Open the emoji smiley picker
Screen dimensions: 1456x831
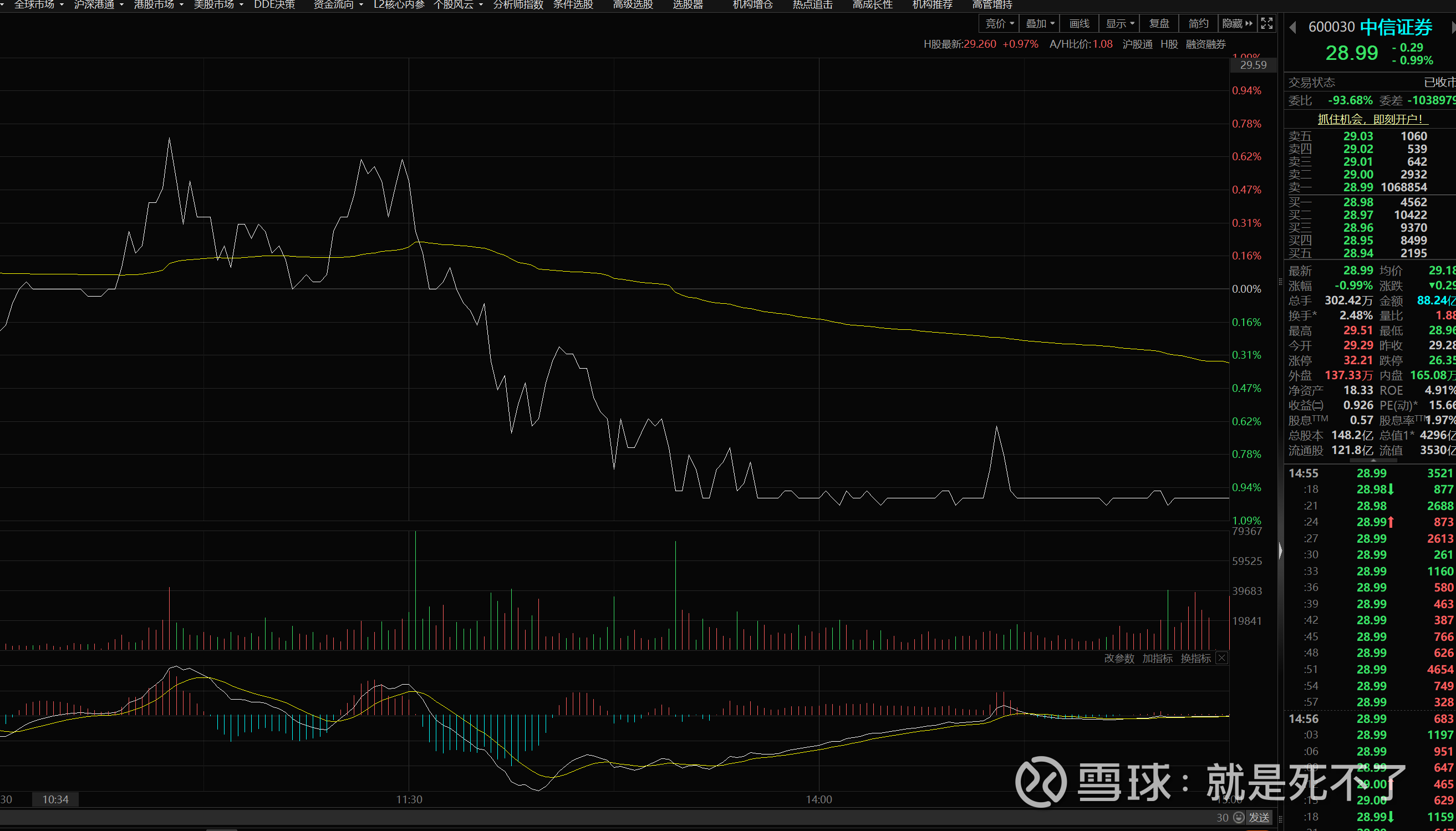click(1239, 817)
